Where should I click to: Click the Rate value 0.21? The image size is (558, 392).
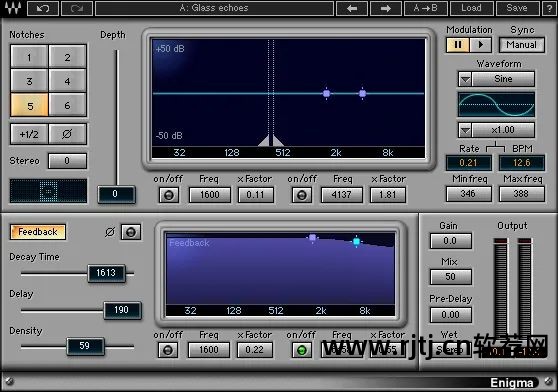468,163
